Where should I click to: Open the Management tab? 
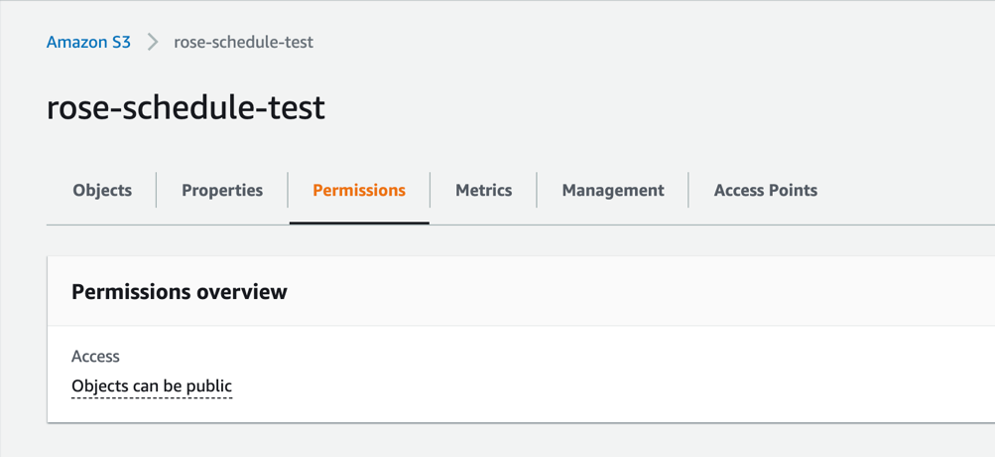pyautogui.click(x=613, y=190)
